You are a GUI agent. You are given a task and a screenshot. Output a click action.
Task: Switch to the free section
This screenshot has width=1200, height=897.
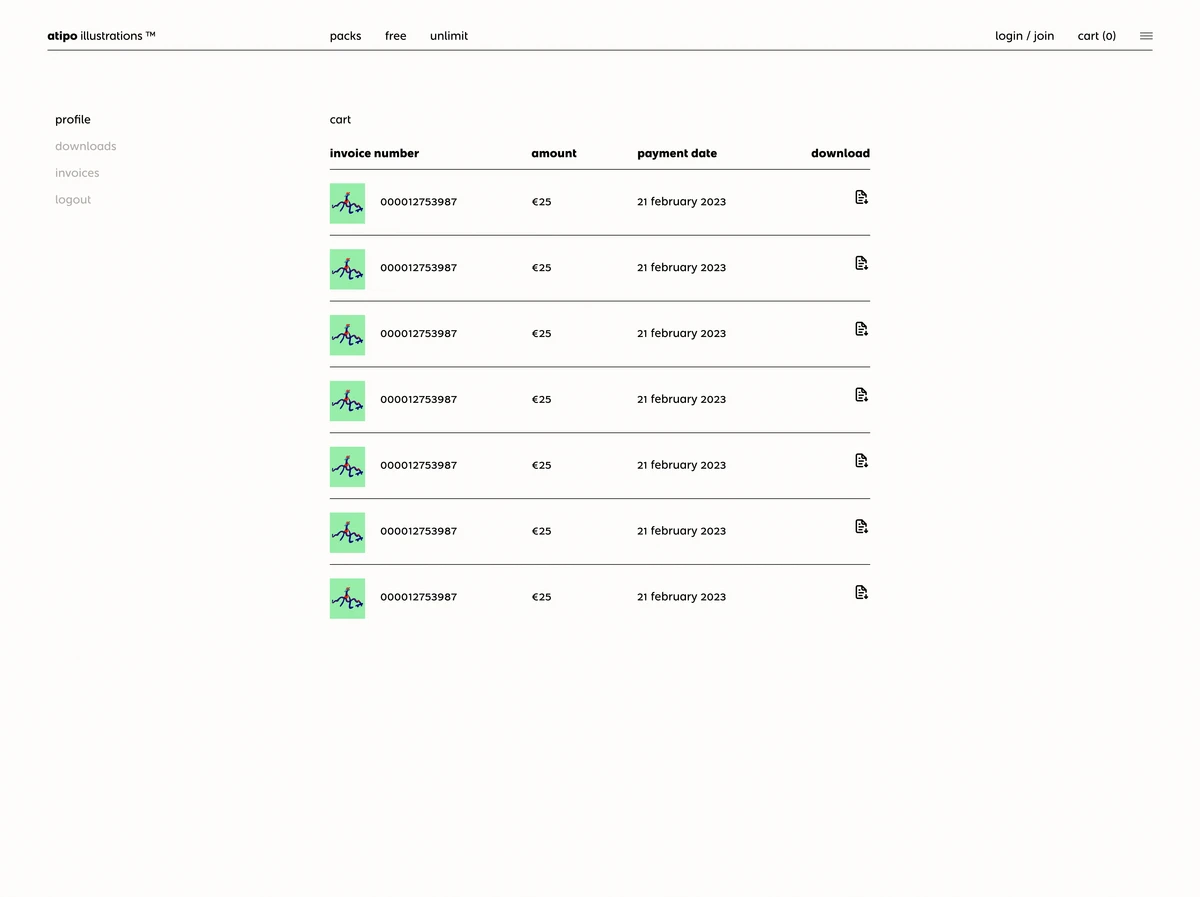(395, 35)
